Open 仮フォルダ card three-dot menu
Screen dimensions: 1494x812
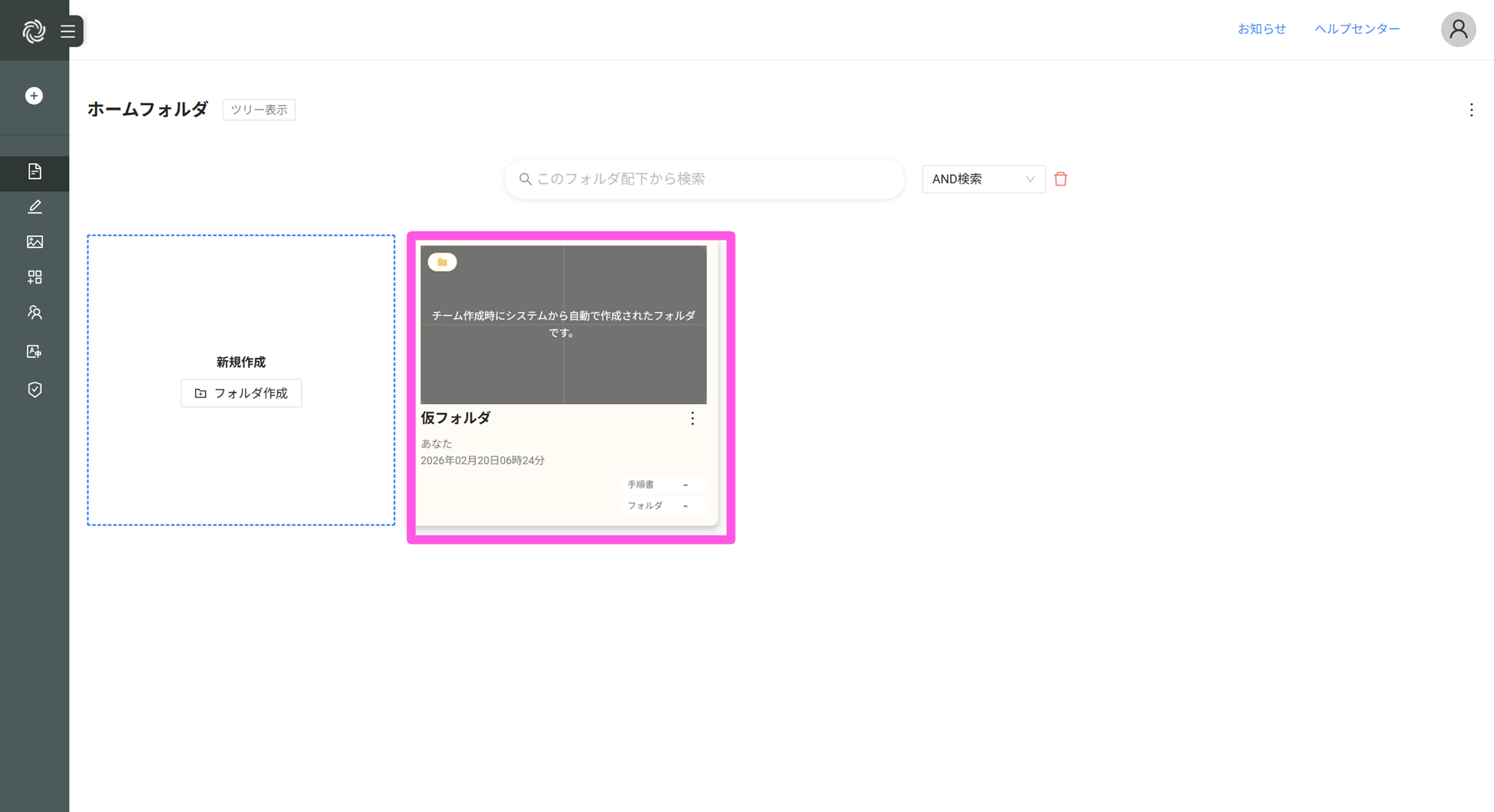pyautogui.click(x=692, y=418)
